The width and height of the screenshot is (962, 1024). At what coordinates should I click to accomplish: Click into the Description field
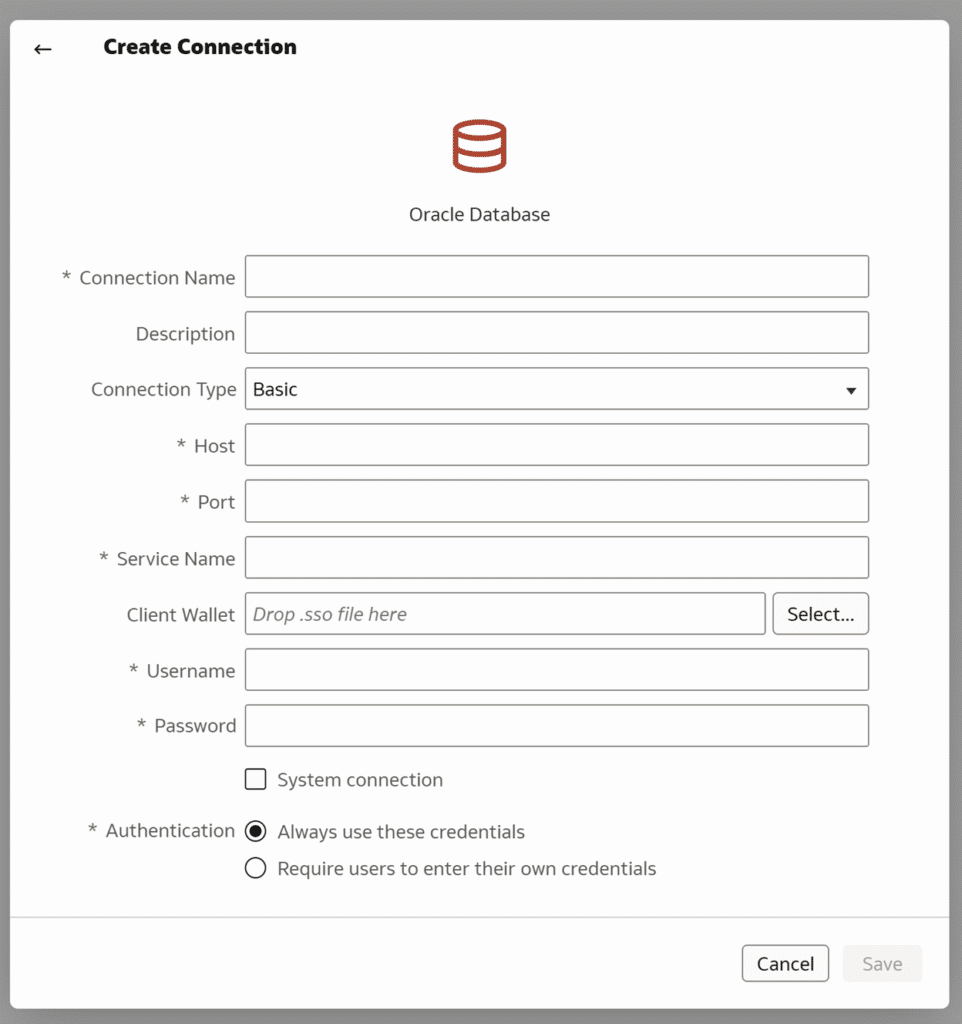click(556, 333)
